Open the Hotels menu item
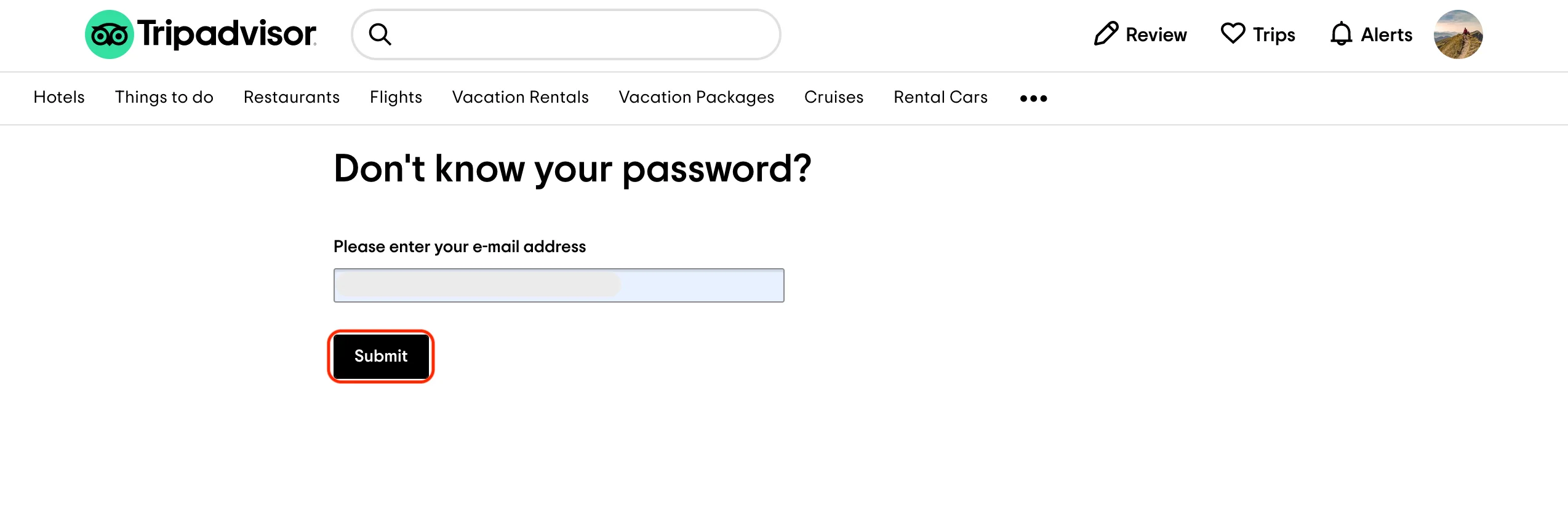 coord(59,97)
